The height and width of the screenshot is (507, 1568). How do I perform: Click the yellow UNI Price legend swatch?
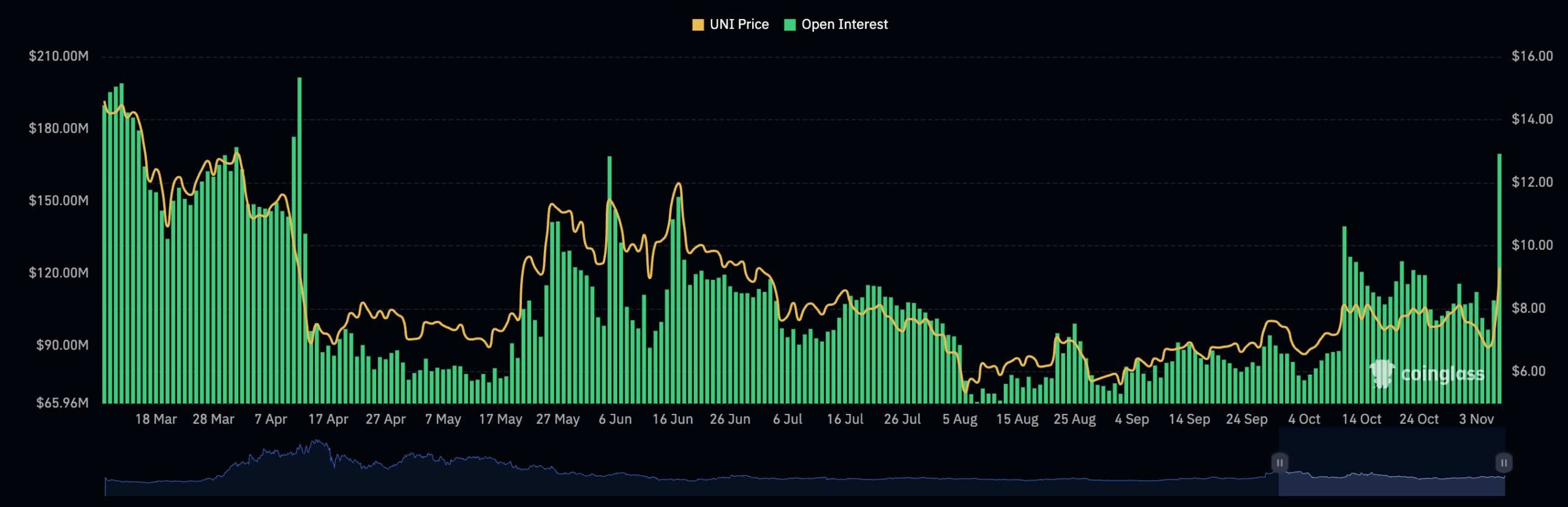[x=698, y=25]
